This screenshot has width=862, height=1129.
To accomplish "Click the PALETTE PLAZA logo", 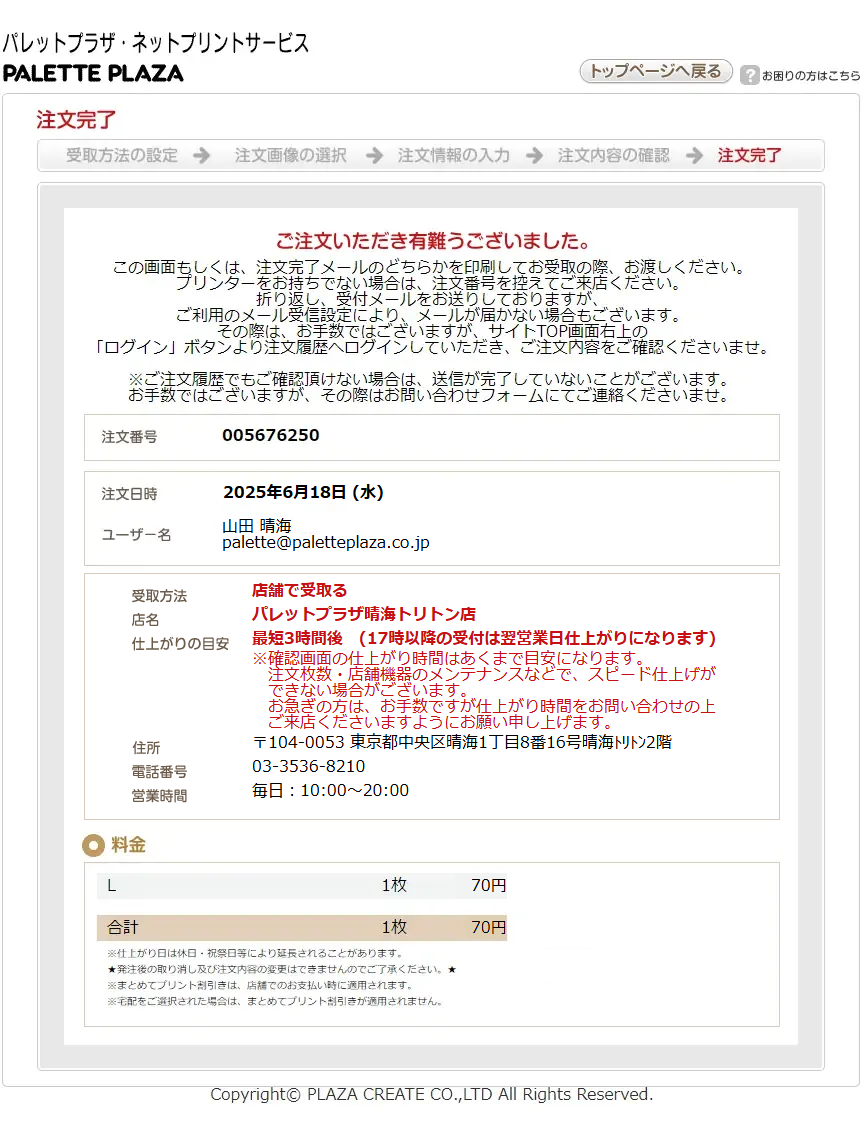I will [x=93, y=73].
